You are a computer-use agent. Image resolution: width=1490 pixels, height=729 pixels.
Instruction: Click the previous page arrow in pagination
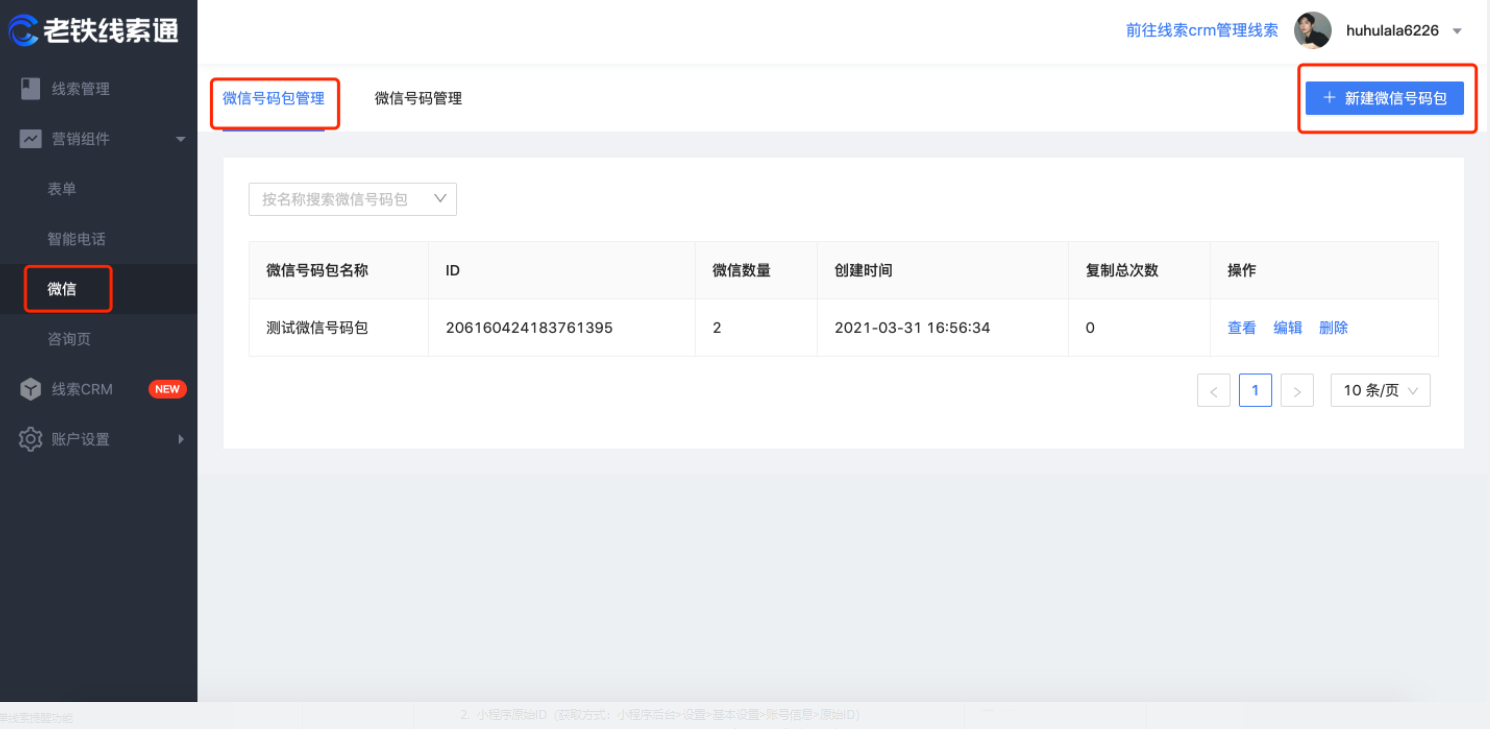pyautogui.click(x=1213, y=390)
